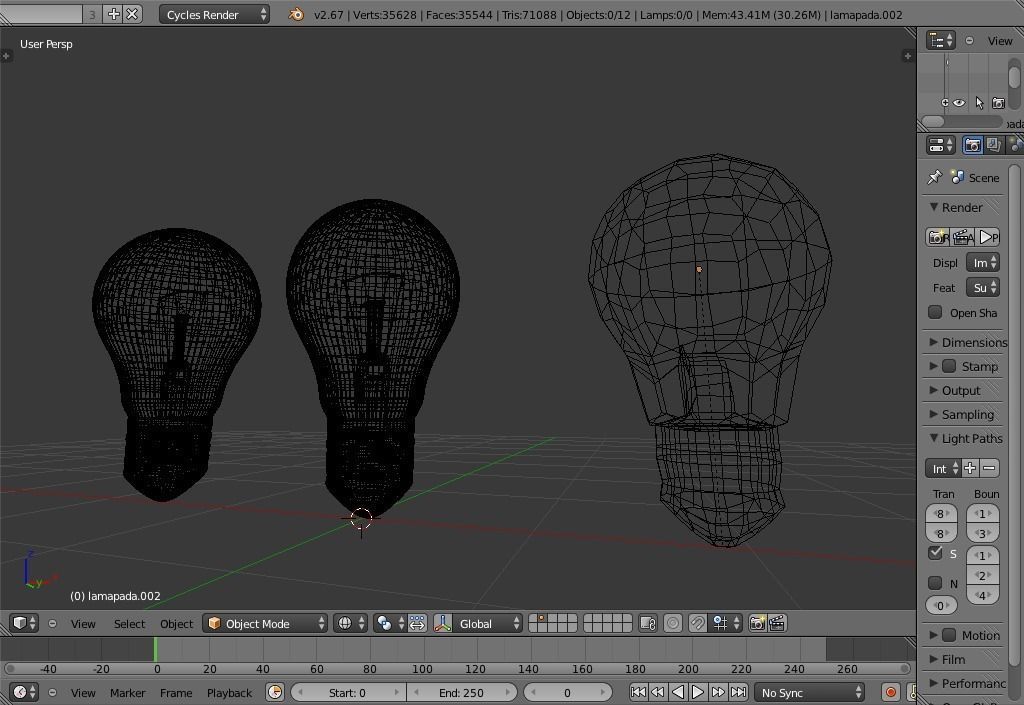
Task: Uncheck the S shadows checkbox
Action: click(x=935, y=553)
